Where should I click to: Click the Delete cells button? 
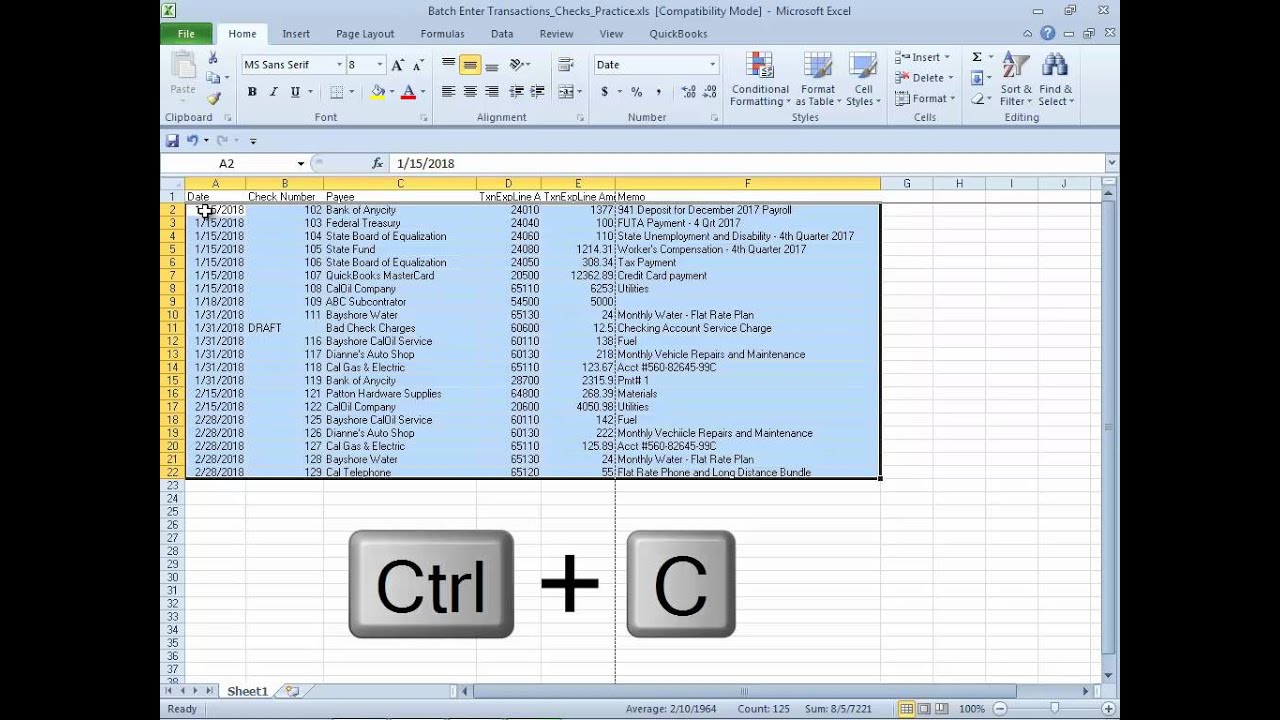coord(925,78)
